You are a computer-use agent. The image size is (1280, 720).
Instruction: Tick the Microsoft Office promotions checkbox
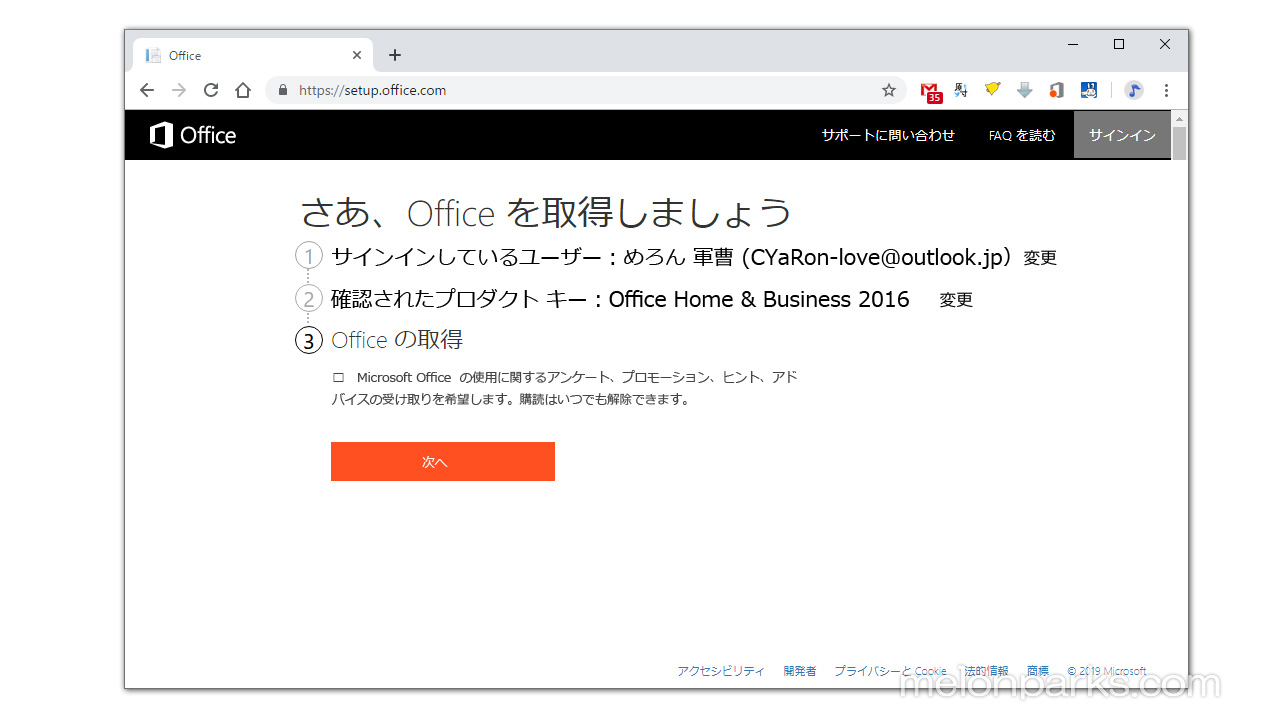338,378
